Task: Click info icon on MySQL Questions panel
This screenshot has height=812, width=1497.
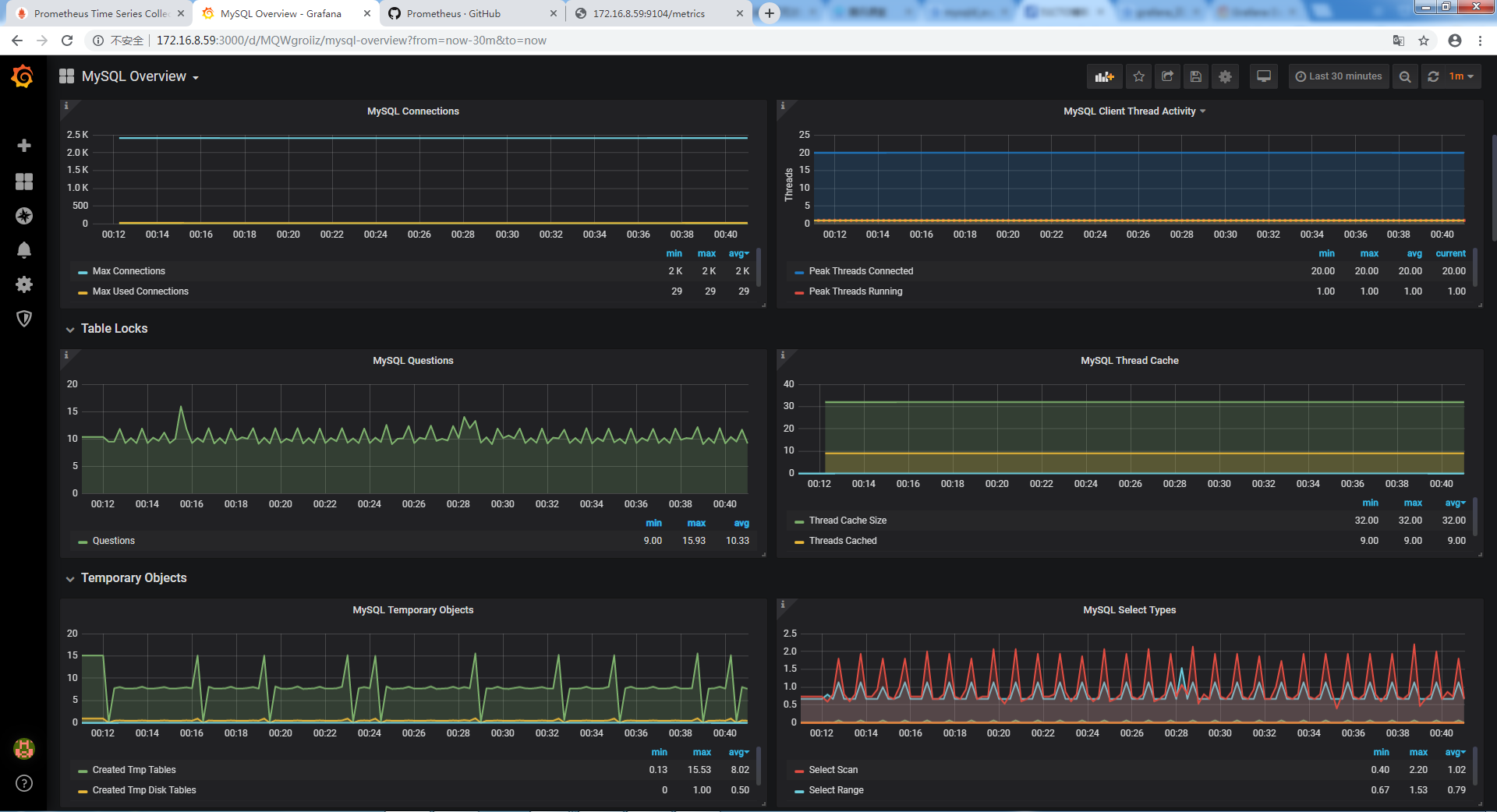Action: 66,355
